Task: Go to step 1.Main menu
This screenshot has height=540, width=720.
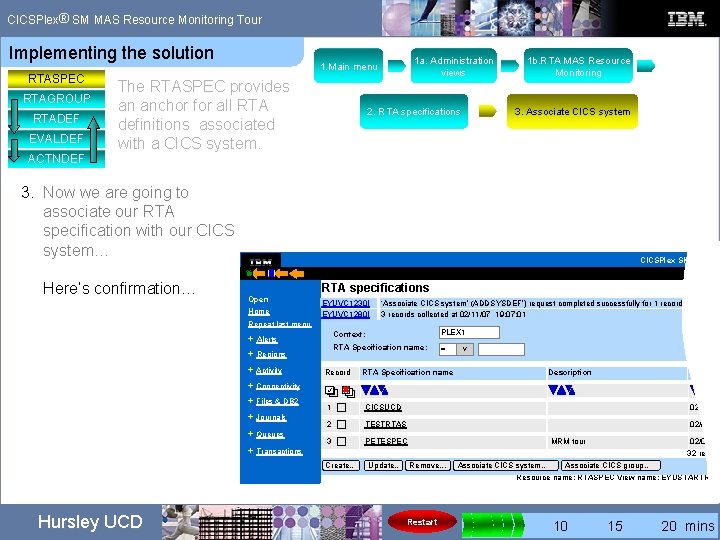Action: (349, 66)
